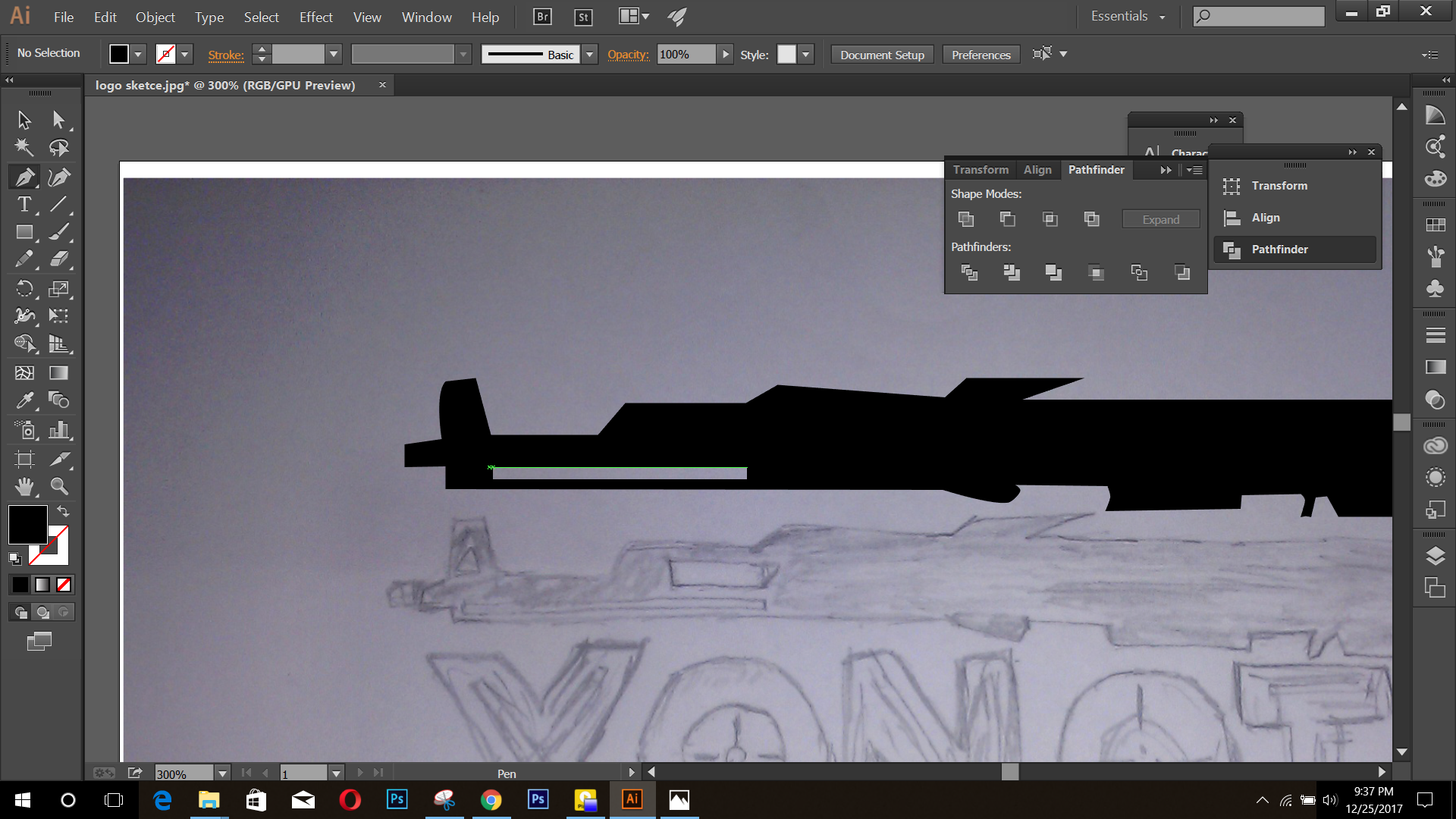
Task: Select the Shape Builder tool
Action: (x=24, y=344)
